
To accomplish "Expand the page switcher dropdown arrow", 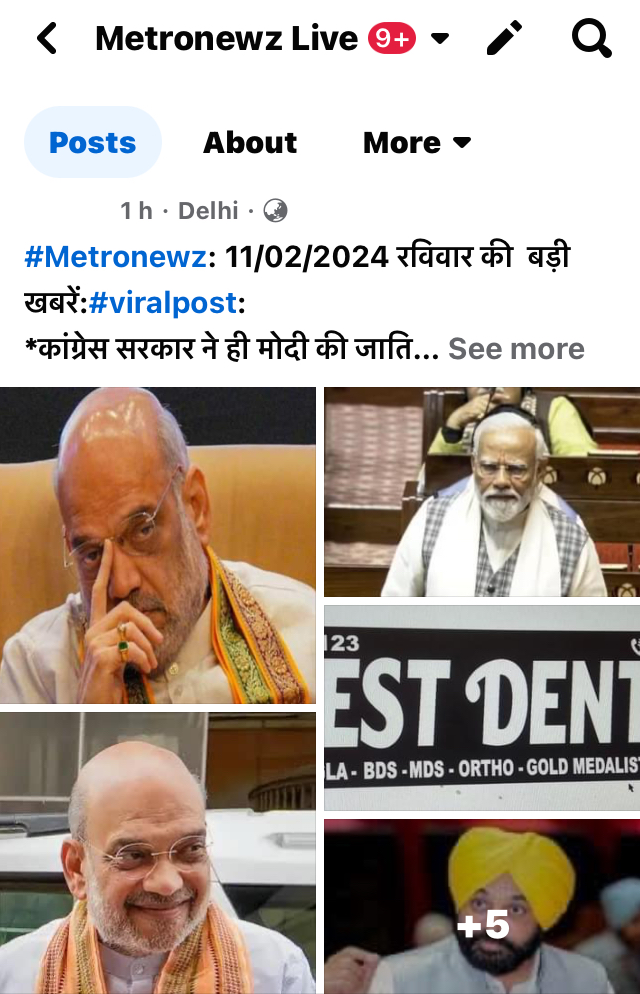I will 440,39.
